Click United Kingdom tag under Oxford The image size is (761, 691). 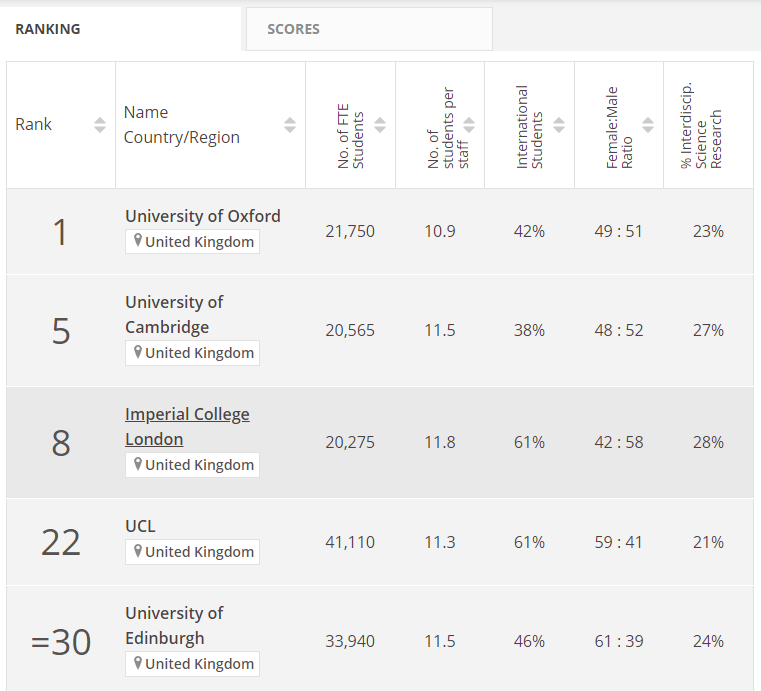coord(192,242)
